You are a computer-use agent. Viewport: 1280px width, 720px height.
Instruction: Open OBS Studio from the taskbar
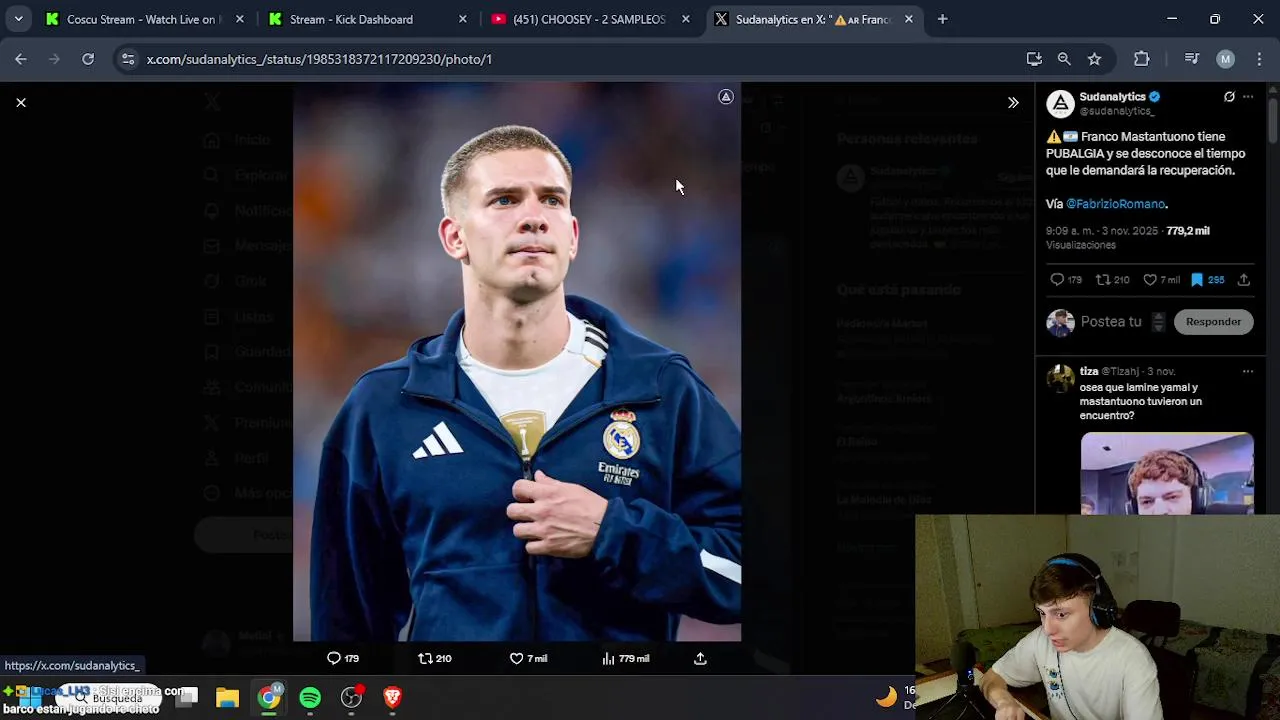(351, 697)
